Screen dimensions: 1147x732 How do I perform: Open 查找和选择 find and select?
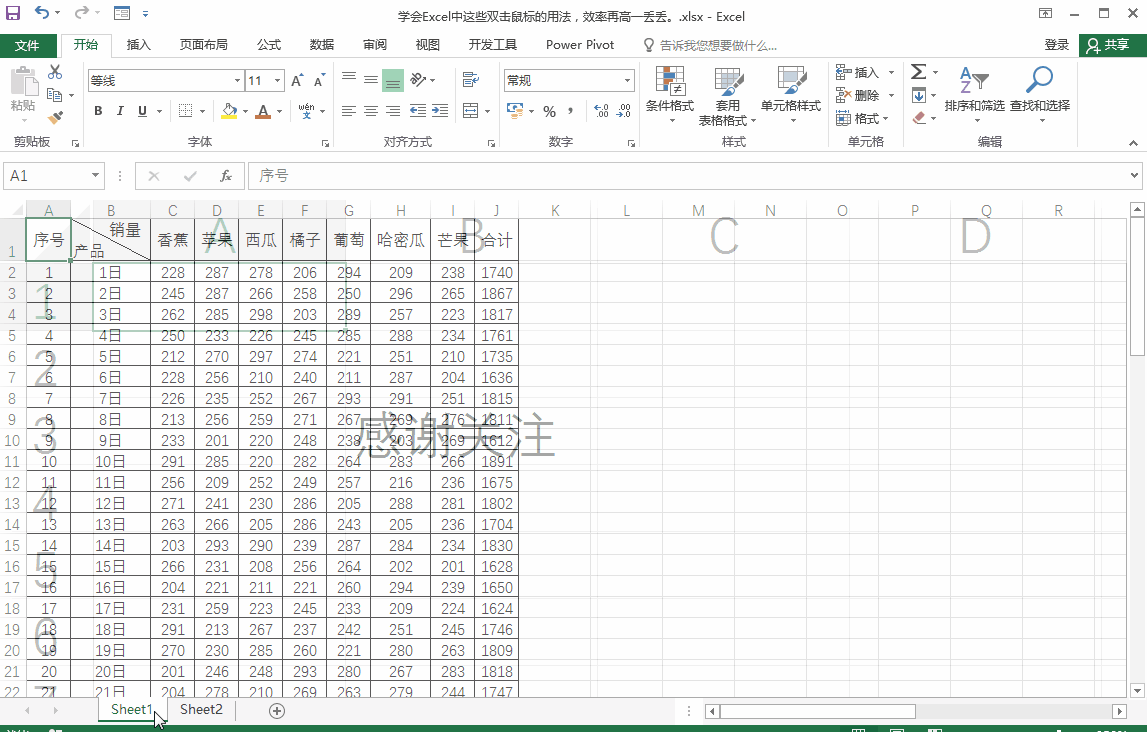(1039, 94)
